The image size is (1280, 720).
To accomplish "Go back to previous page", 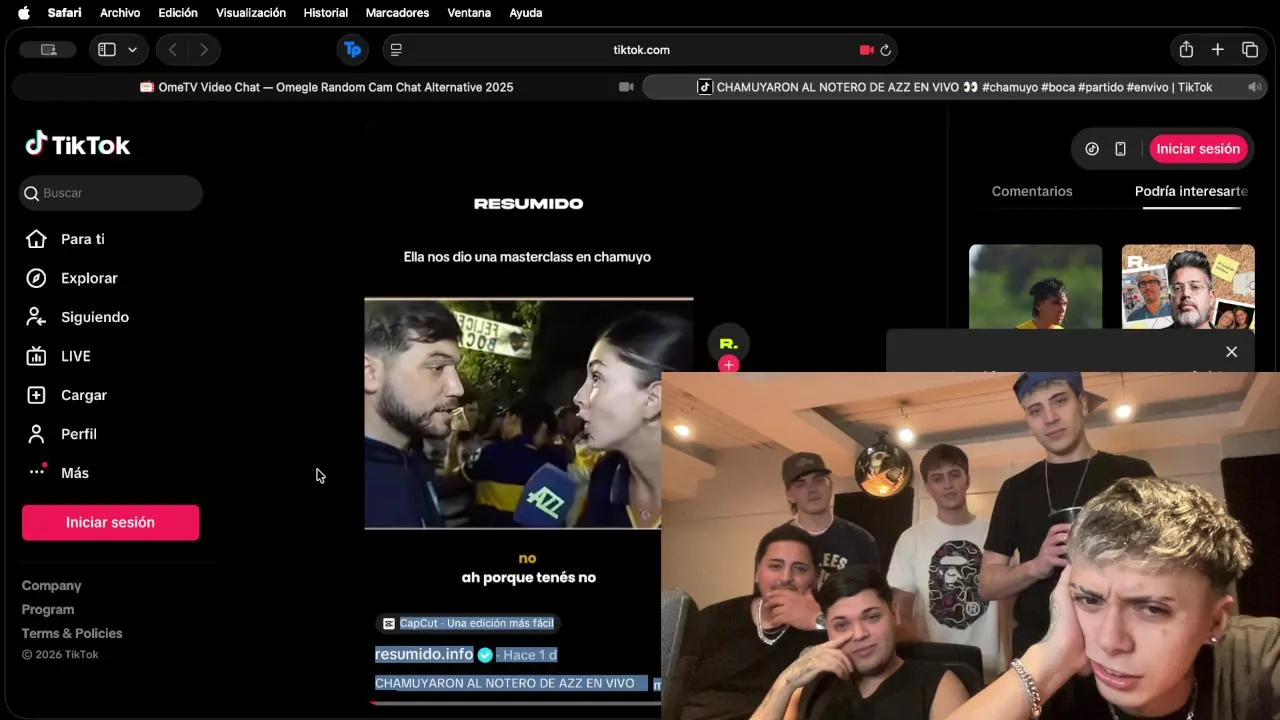I will tap(172, 50).
